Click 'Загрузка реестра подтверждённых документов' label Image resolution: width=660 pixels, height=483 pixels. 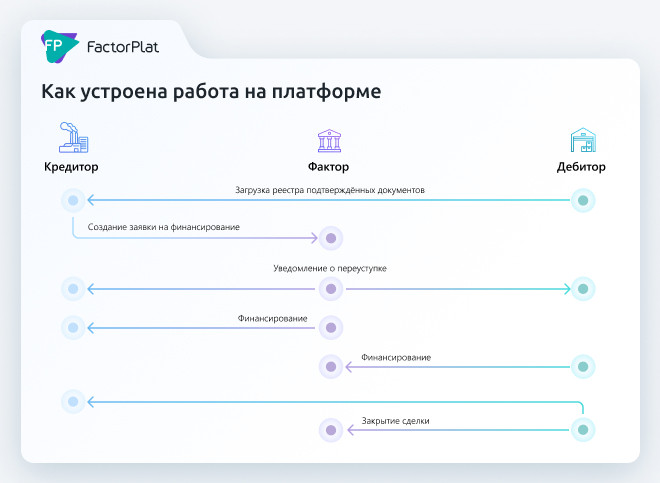pyautogui.click(x=330, y=190)
